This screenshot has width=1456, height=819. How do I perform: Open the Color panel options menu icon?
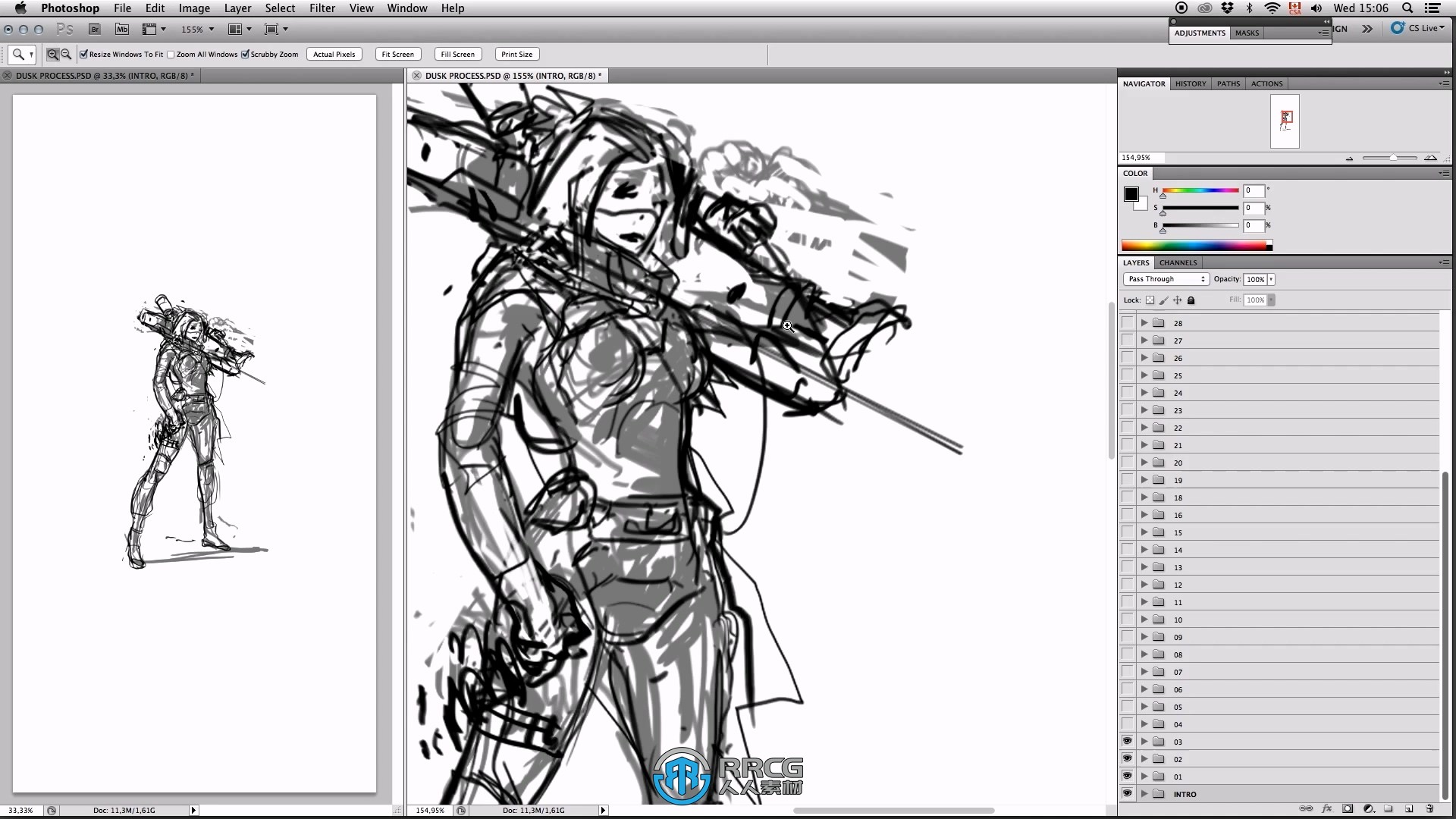1444,173
